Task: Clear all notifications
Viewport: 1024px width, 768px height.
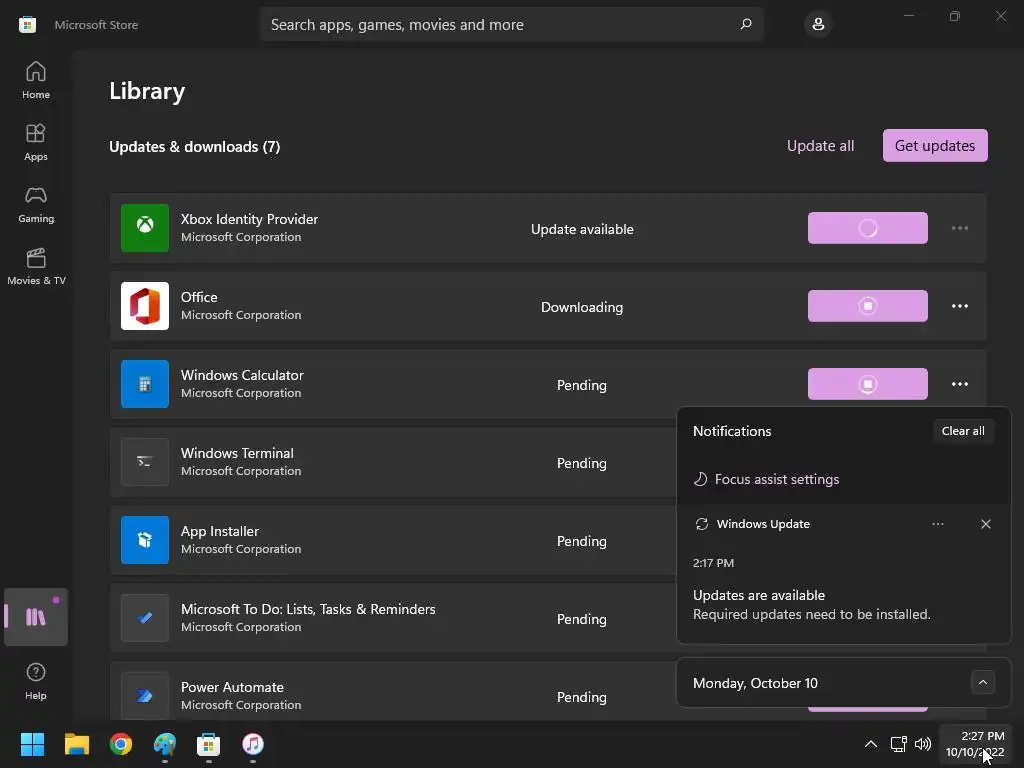Action: [x=963, y=431]
